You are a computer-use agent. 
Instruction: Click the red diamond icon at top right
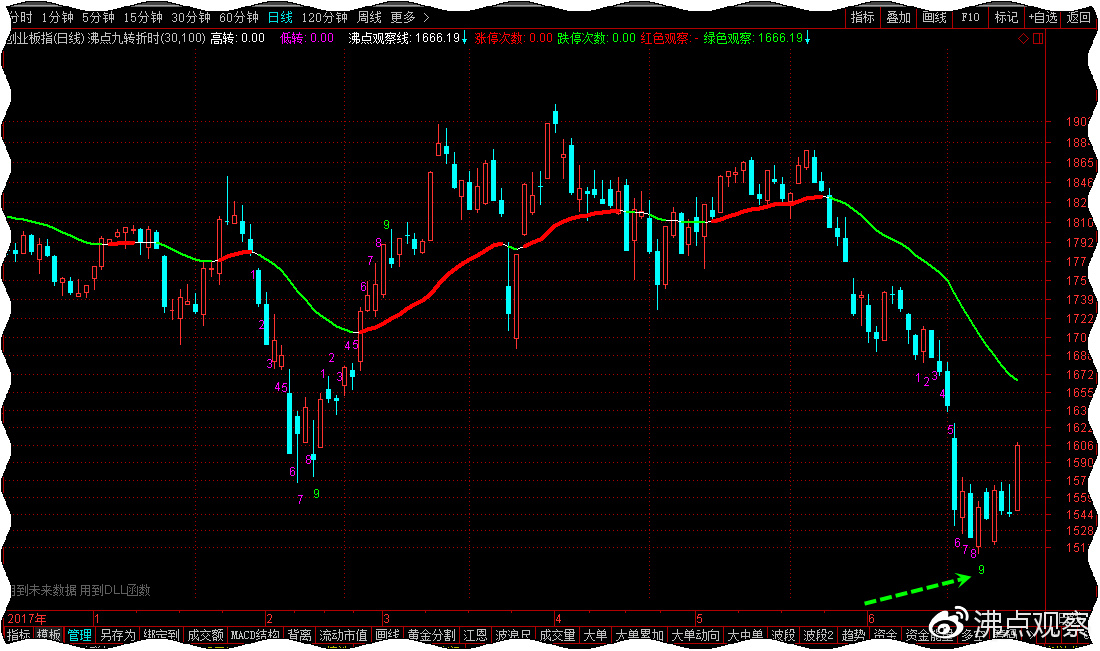(x=1024, y=39)
